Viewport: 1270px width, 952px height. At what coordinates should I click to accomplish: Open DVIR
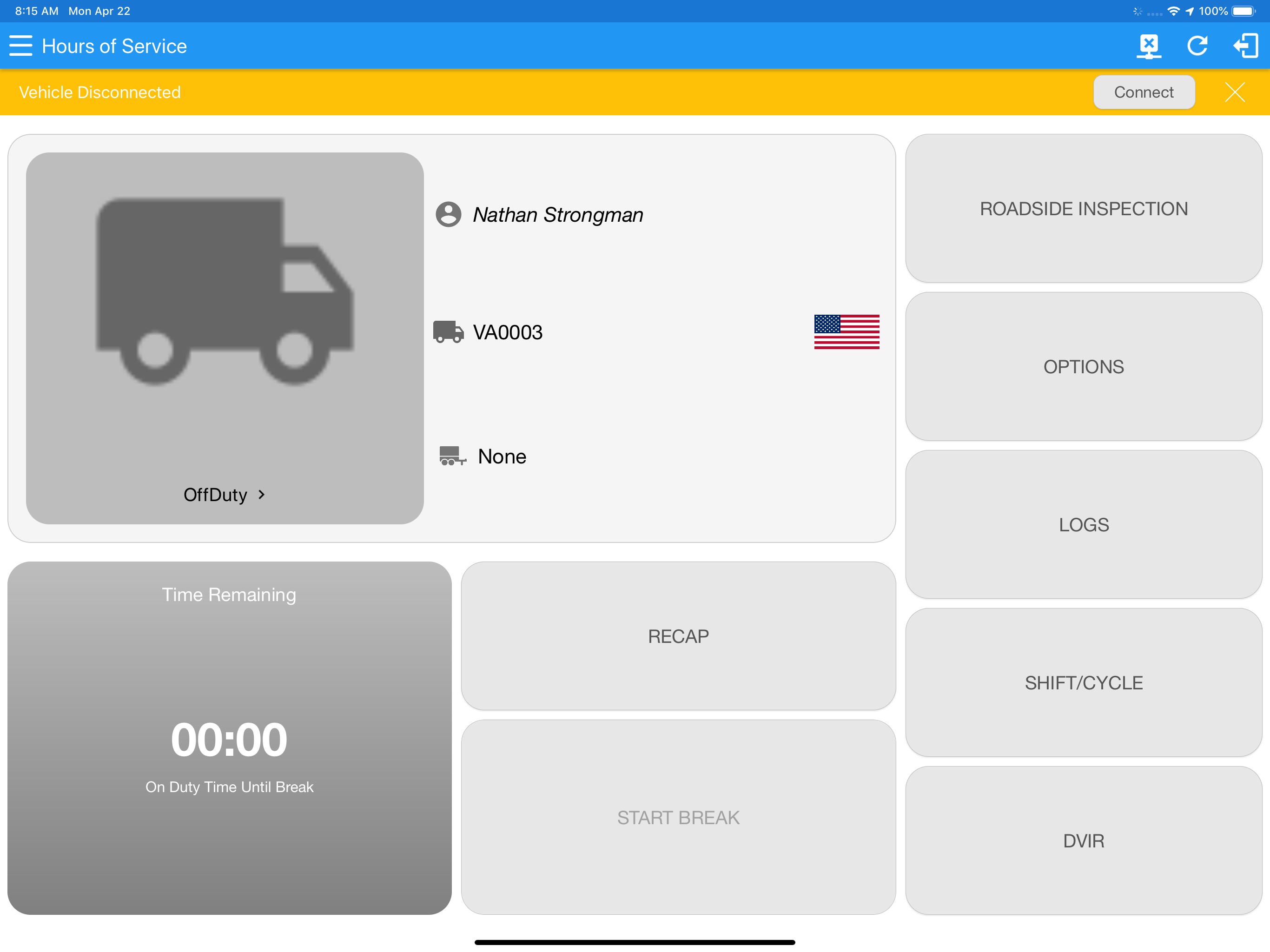pyautogui.click(x=1084, y=840)
